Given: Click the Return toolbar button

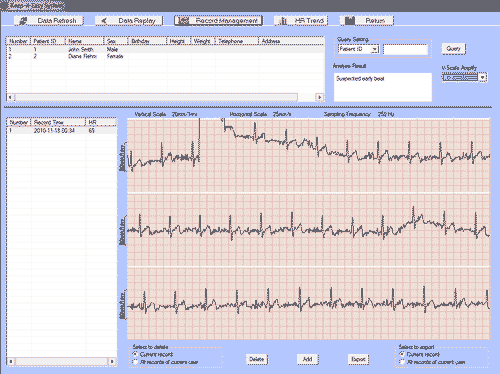Looking at the screenshot, I should (367, 21).
